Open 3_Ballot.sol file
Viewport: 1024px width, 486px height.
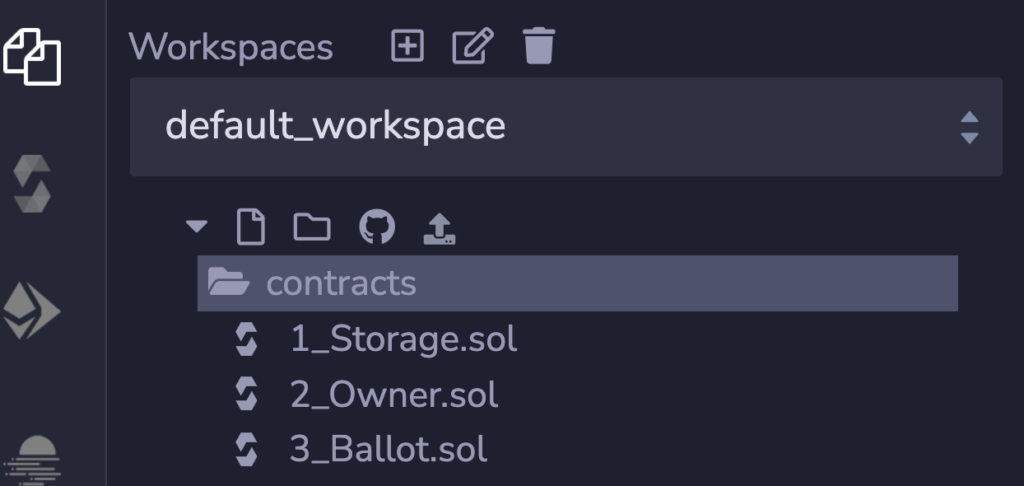389,449
